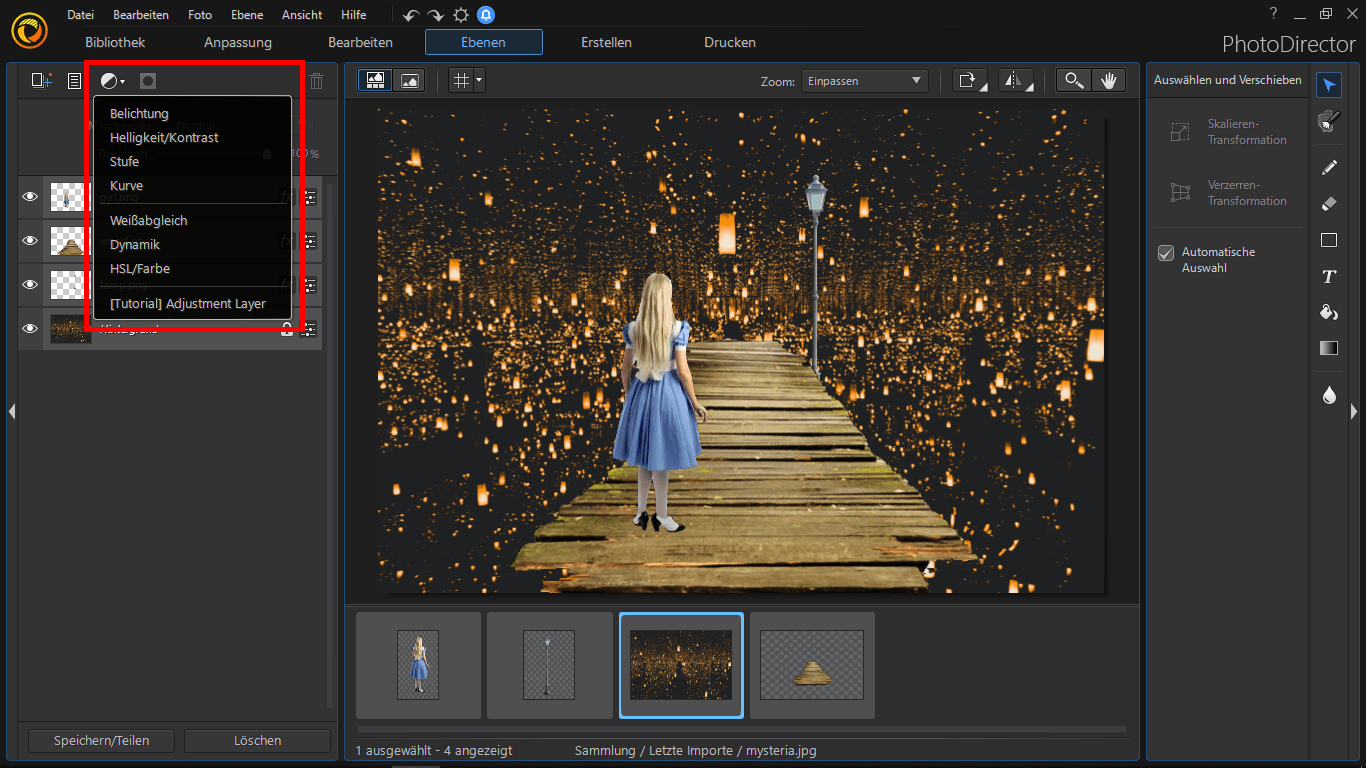Image resolution: width=1366 pixels, height=768 pixels.
Task: Select the paintbrush tool below the arrow
Action: coord(1328,121)
